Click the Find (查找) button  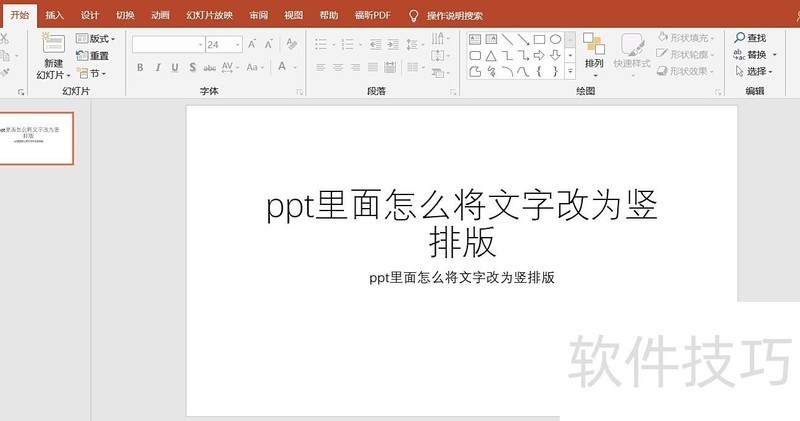click(x=750, y=38)
